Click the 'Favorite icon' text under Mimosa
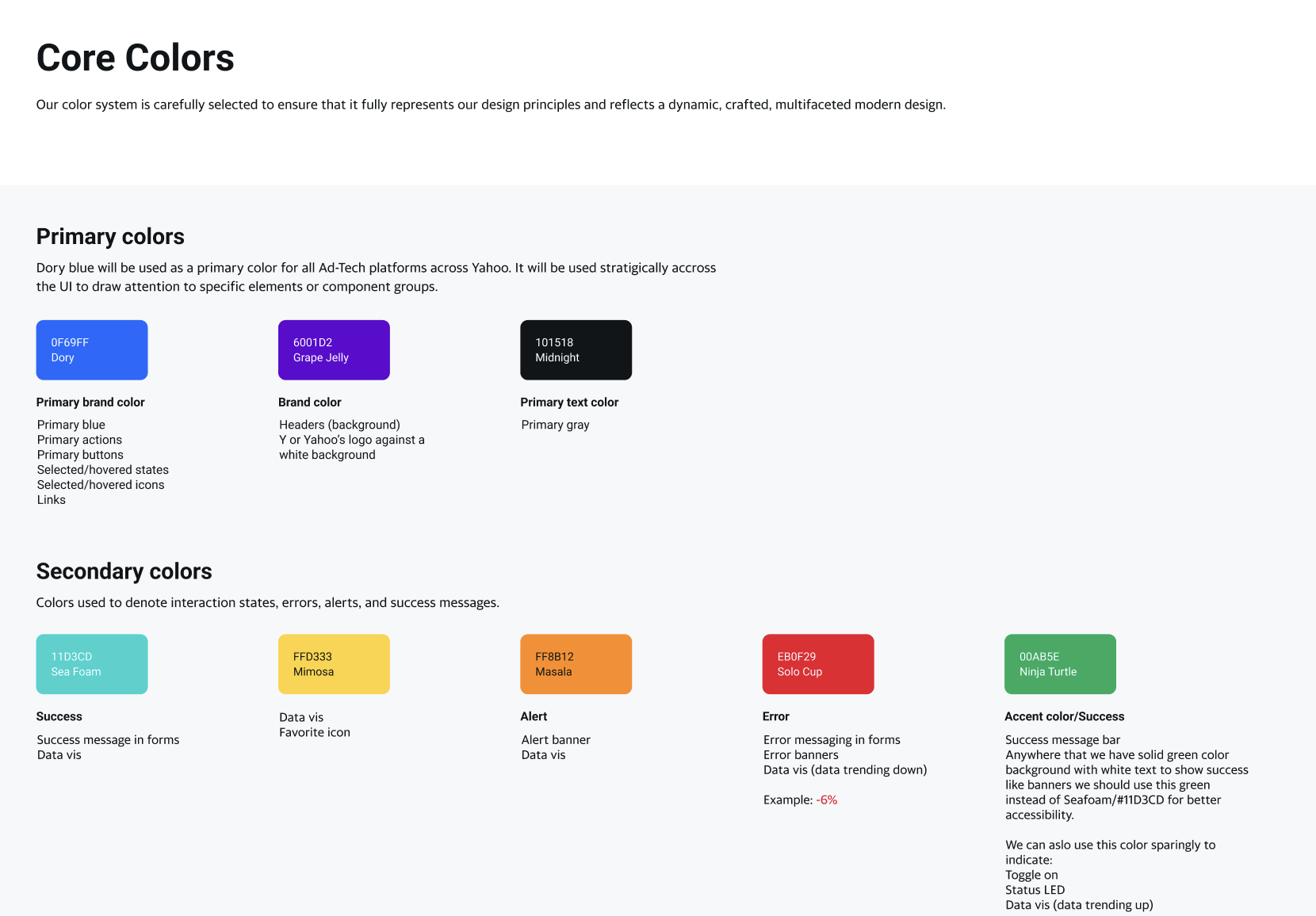This screenshot has height=916, width=1316. pyautogui.click(x=315, y=732)
